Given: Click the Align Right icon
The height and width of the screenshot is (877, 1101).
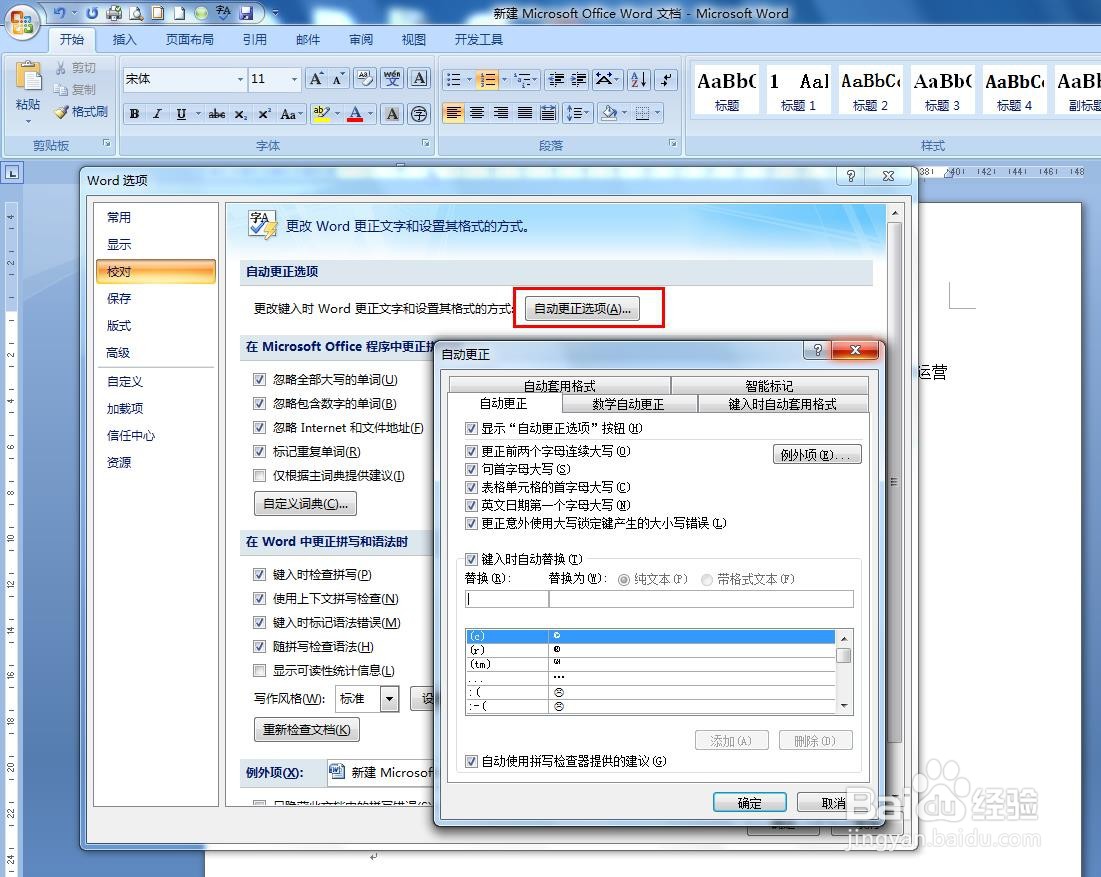Looking at the screenshot, I should click(501, 112).
